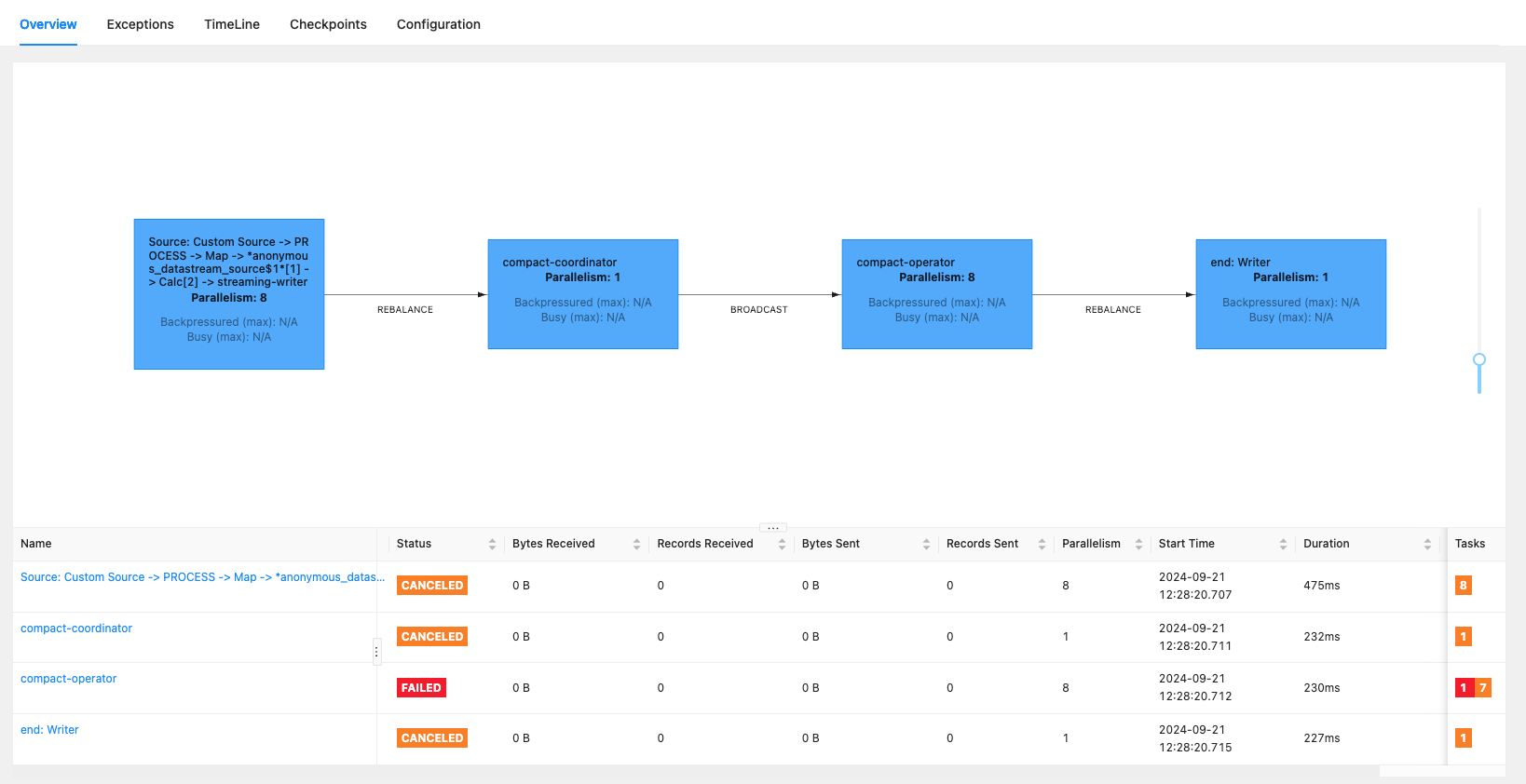Screen dimensions: 1526x784
Task: Sort by Bytes Sent arrows
Action: 926,545
